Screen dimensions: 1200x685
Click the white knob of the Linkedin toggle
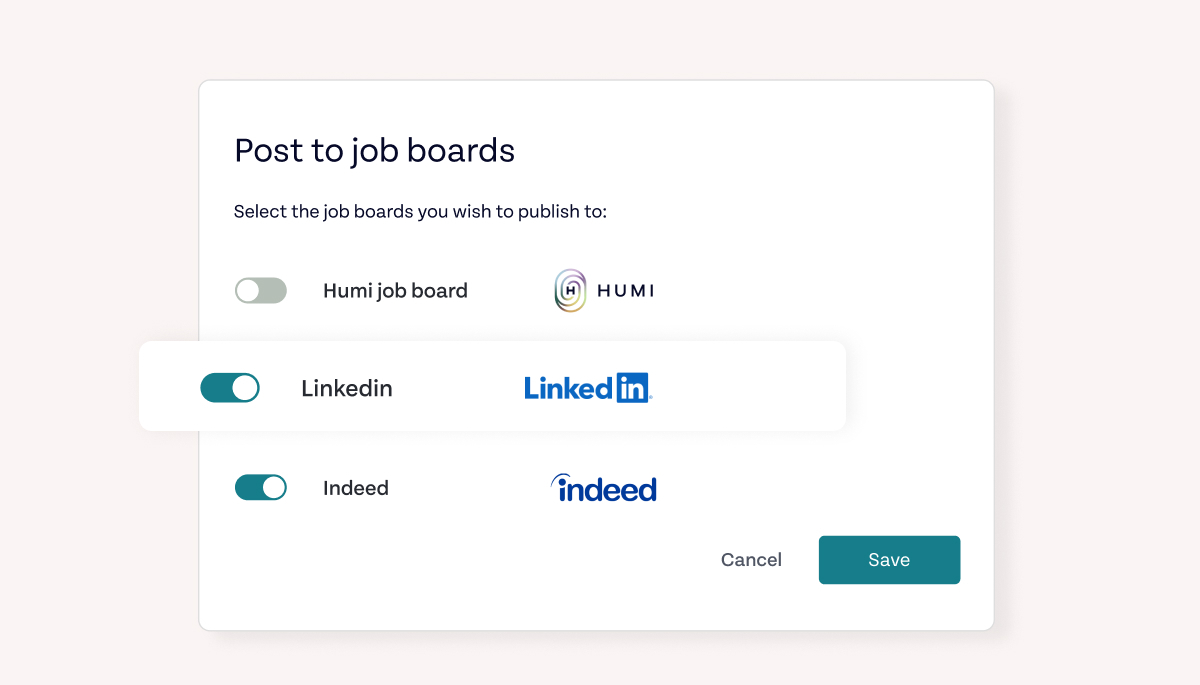243,388
